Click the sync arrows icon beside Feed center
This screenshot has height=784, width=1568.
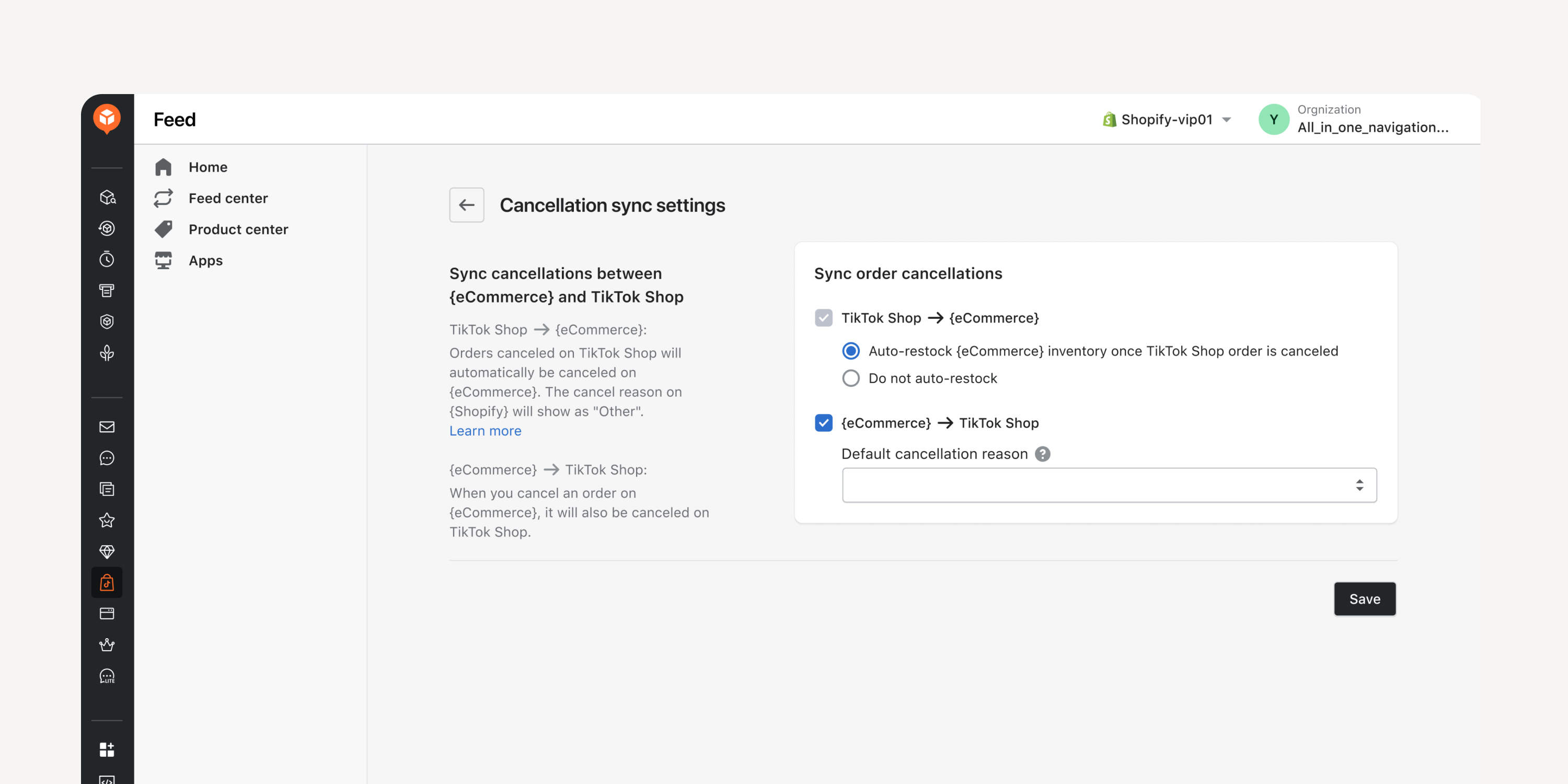pos(163,198)
